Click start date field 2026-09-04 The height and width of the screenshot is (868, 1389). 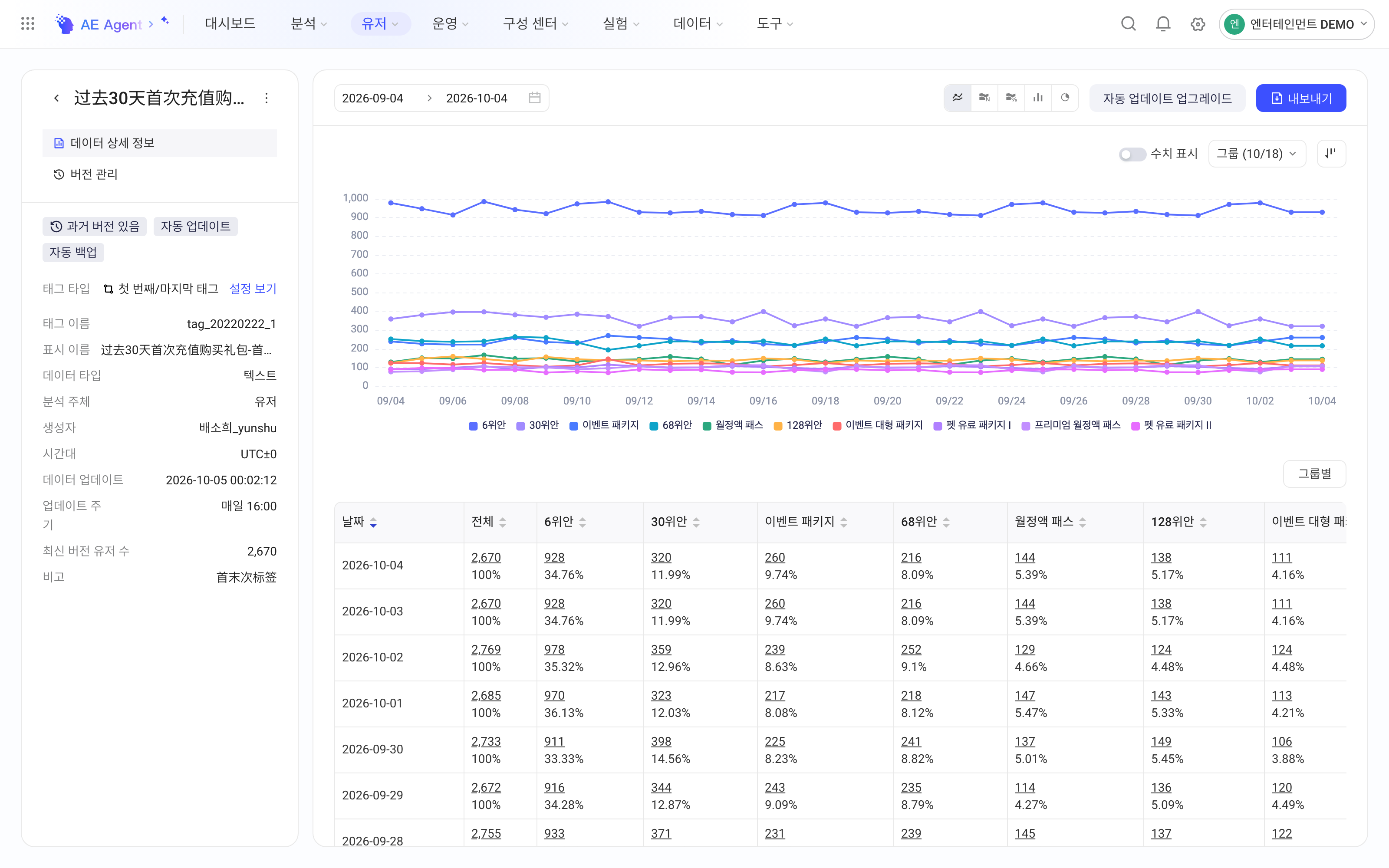(x=373, y=98)
